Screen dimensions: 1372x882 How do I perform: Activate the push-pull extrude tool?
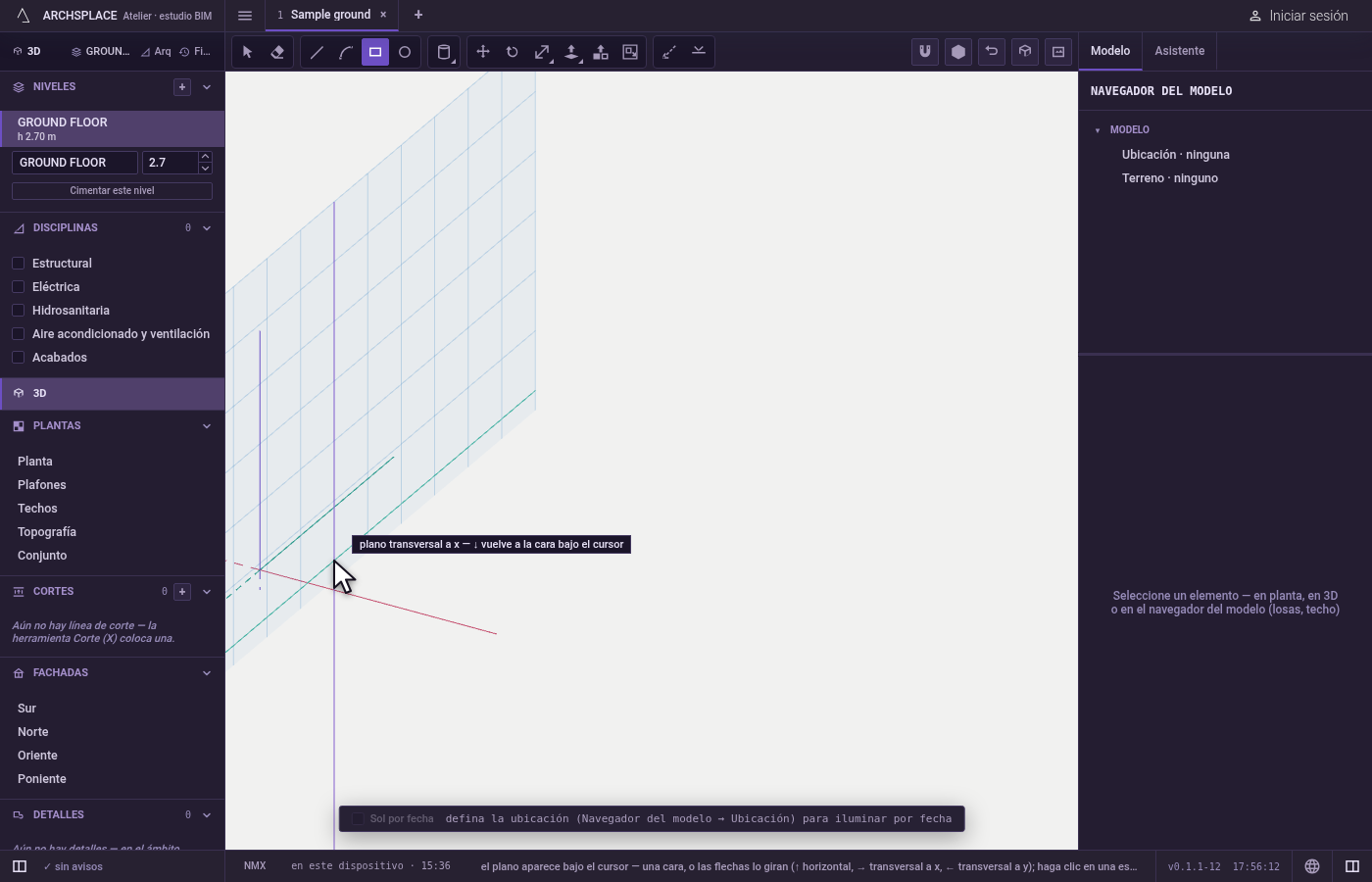571,52
